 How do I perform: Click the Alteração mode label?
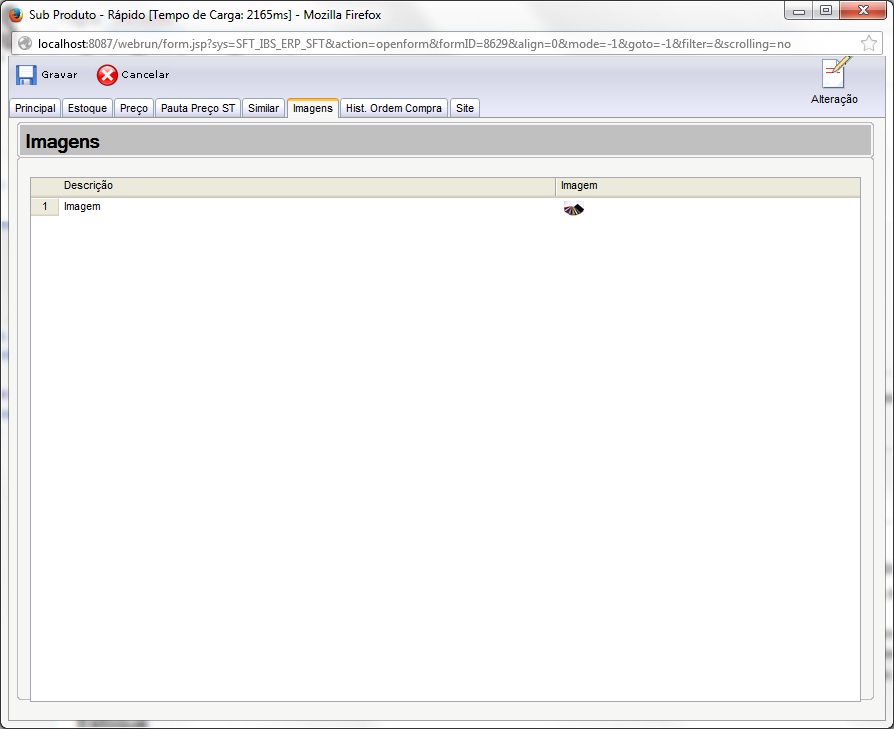tap(834, 99)
